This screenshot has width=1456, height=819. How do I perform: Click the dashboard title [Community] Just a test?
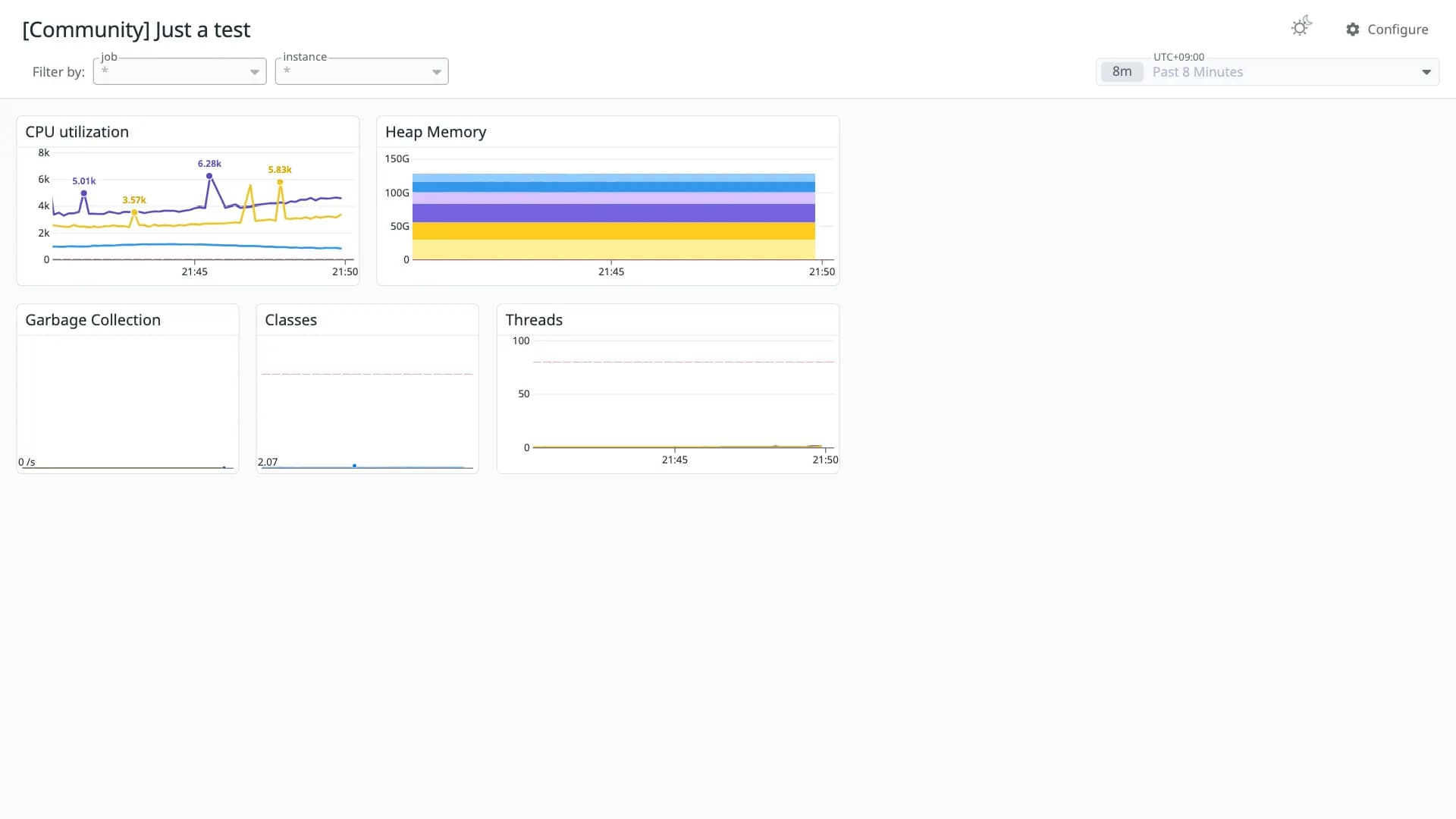[136, 30]
